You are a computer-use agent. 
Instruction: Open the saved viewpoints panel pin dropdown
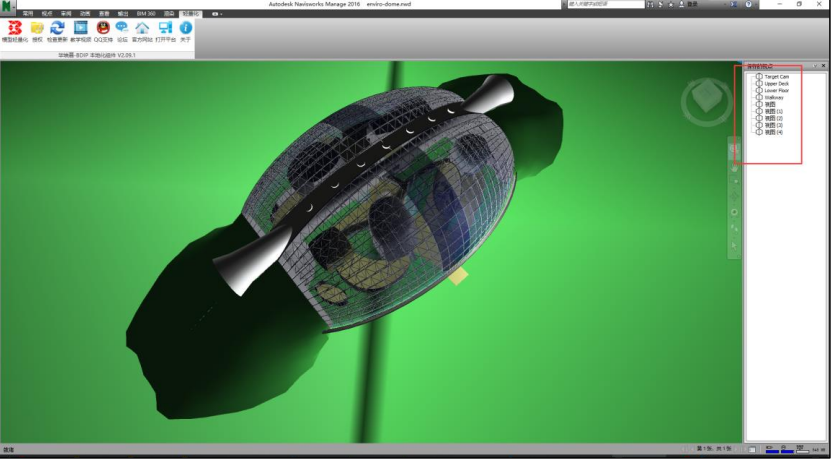click(815, 66)
